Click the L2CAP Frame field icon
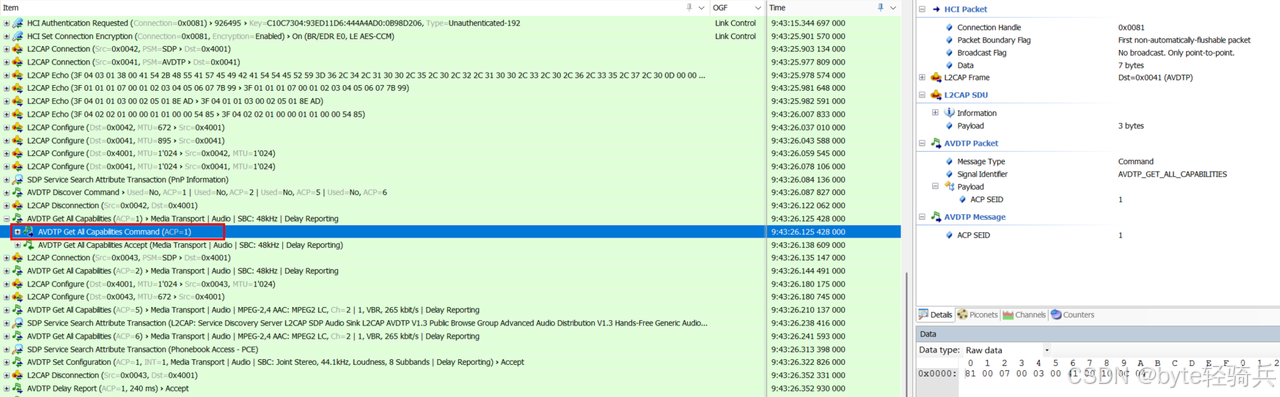Screen dimensions: 1280x397 point(936,77)
